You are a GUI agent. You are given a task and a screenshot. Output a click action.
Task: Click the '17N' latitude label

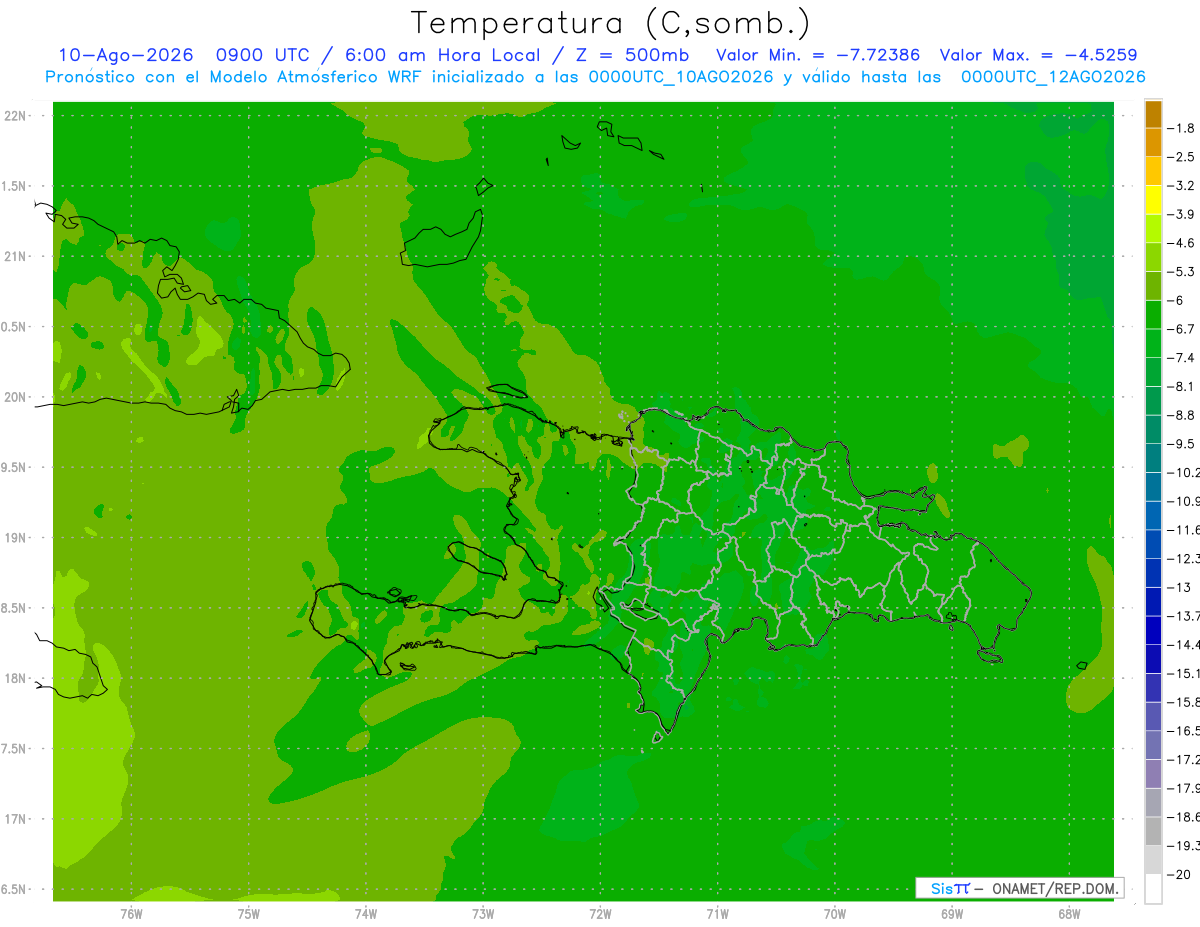15,819
